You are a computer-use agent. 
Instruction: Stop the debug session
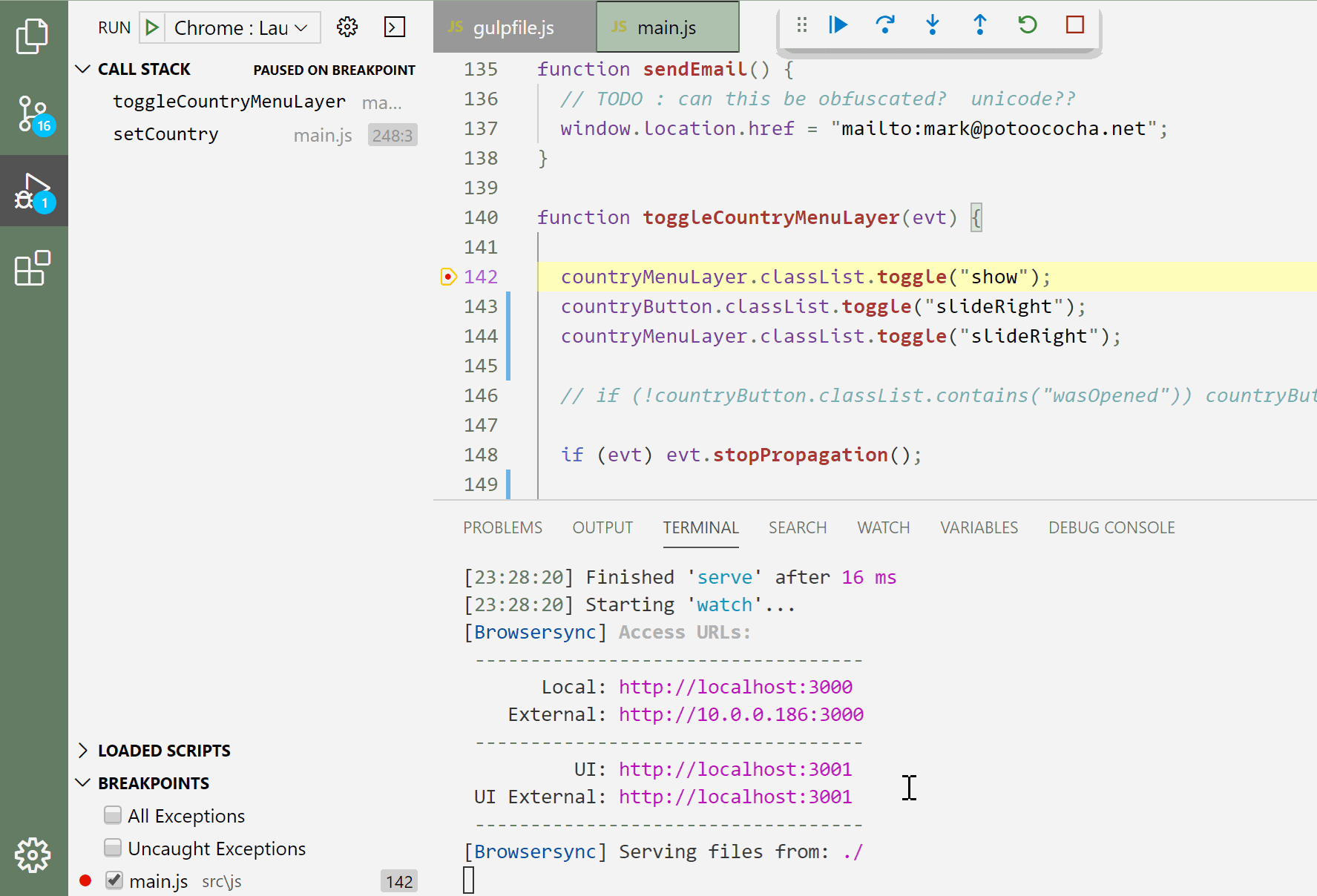pos(1075,25)
